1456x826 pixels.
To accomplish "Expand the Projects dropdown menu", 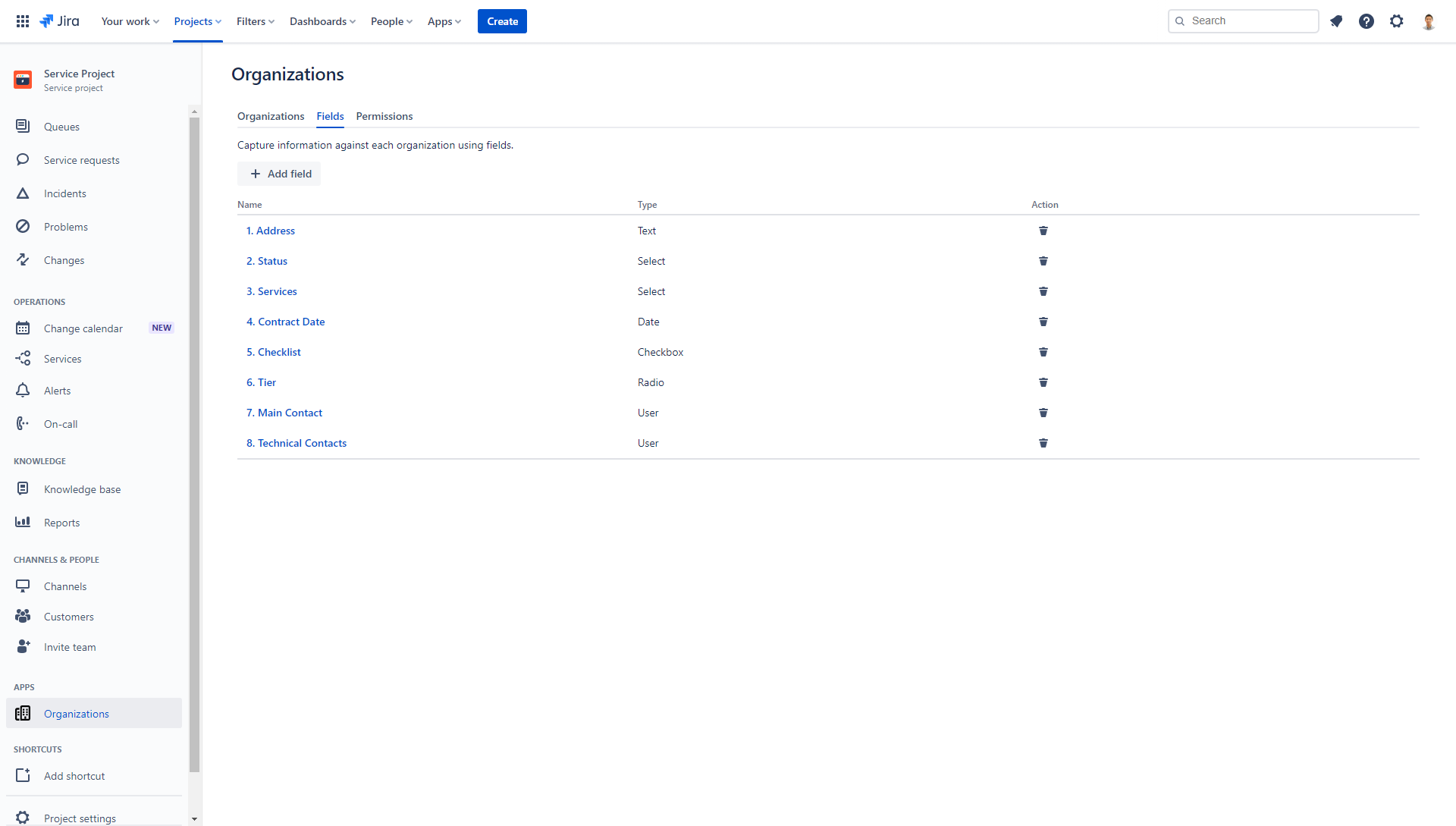I will [197, 21].
